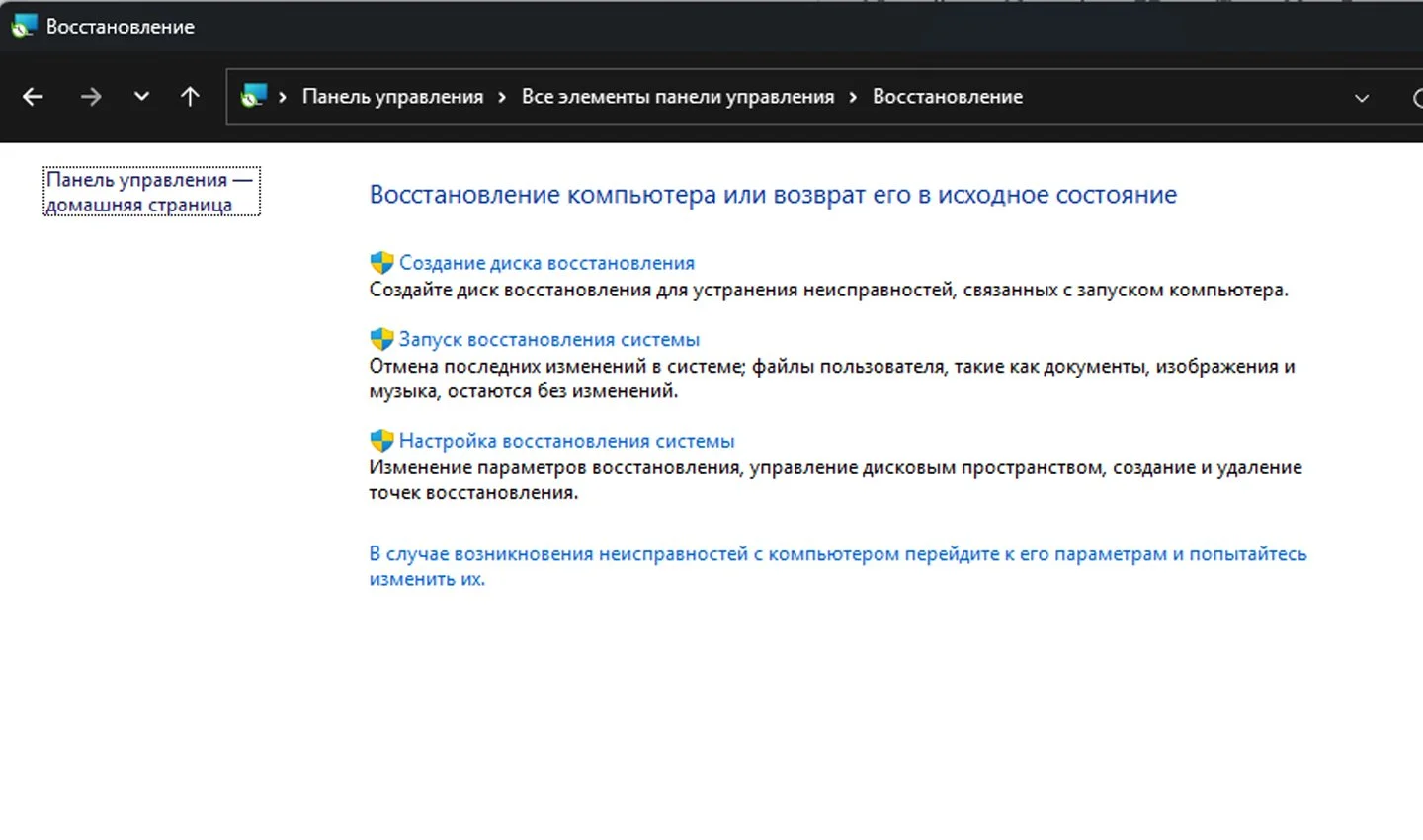Screen dimensions: 1423x840
Task: Open Панель управления — домашняя страница link
Action: (x=150, y=192)
